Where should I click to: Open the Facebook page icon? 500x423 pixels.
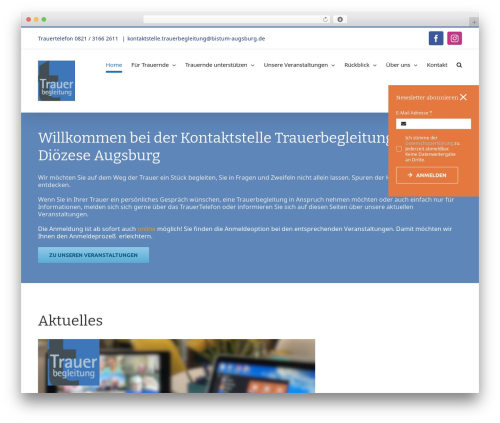(436, 38)
